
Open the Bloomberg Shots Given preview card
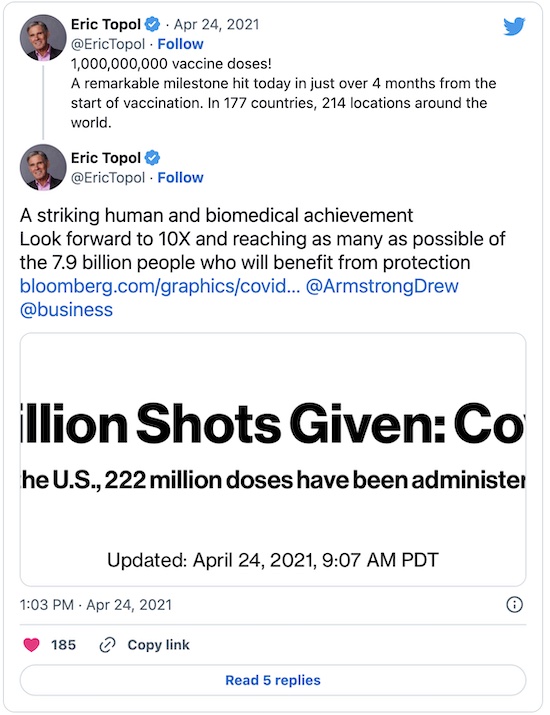tap(273, 460)
